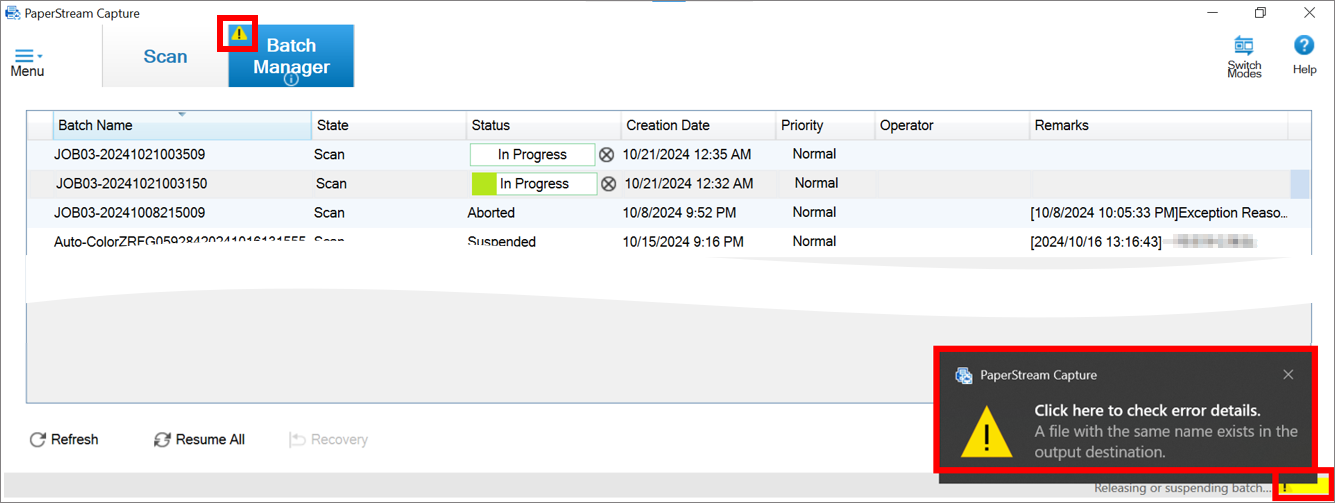The height and width of the screenshot is (503, 1335).
Task: Sort by Creation Date column header
Action: point(698,125)
